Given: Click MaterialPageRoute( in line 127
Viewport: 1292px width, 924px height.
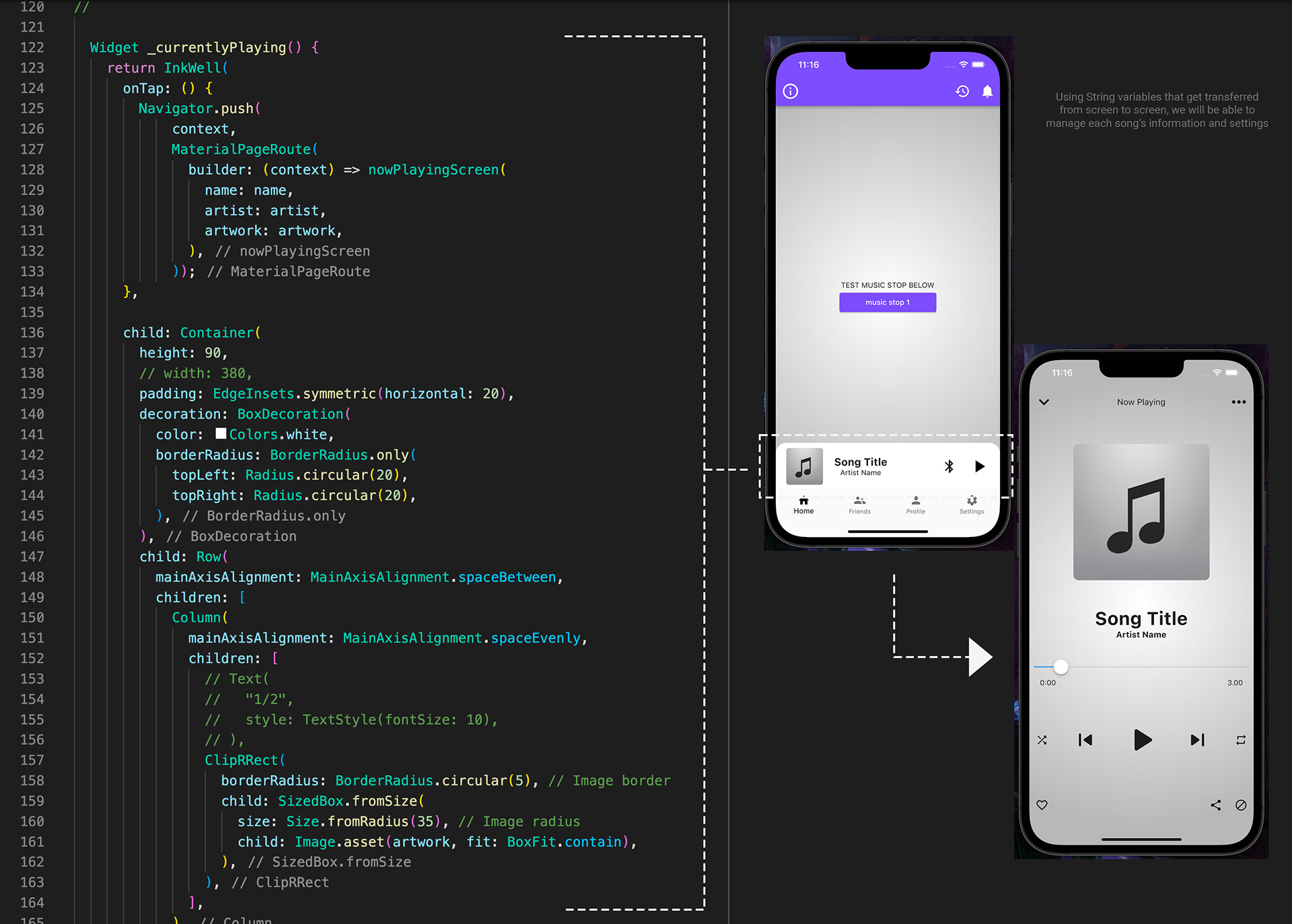Looking at the screenshot, I should click(245, 149).
